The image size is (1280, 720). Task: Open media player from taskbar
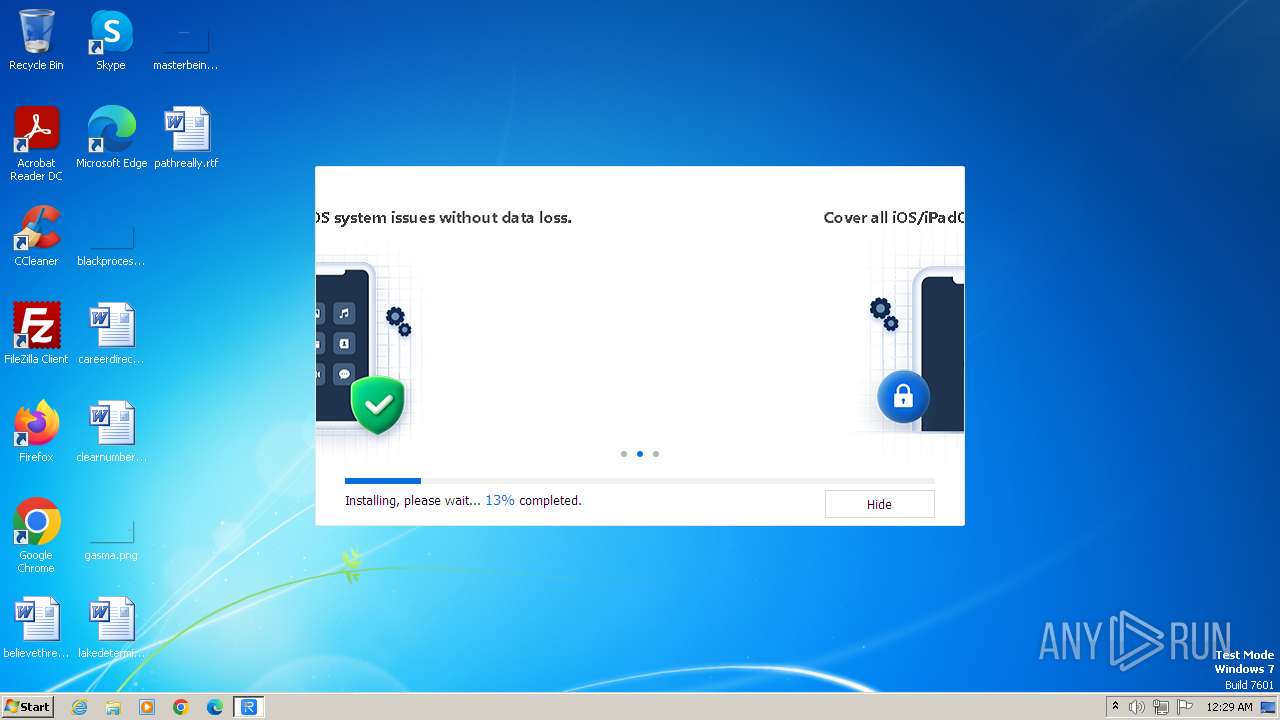[147, 707]
